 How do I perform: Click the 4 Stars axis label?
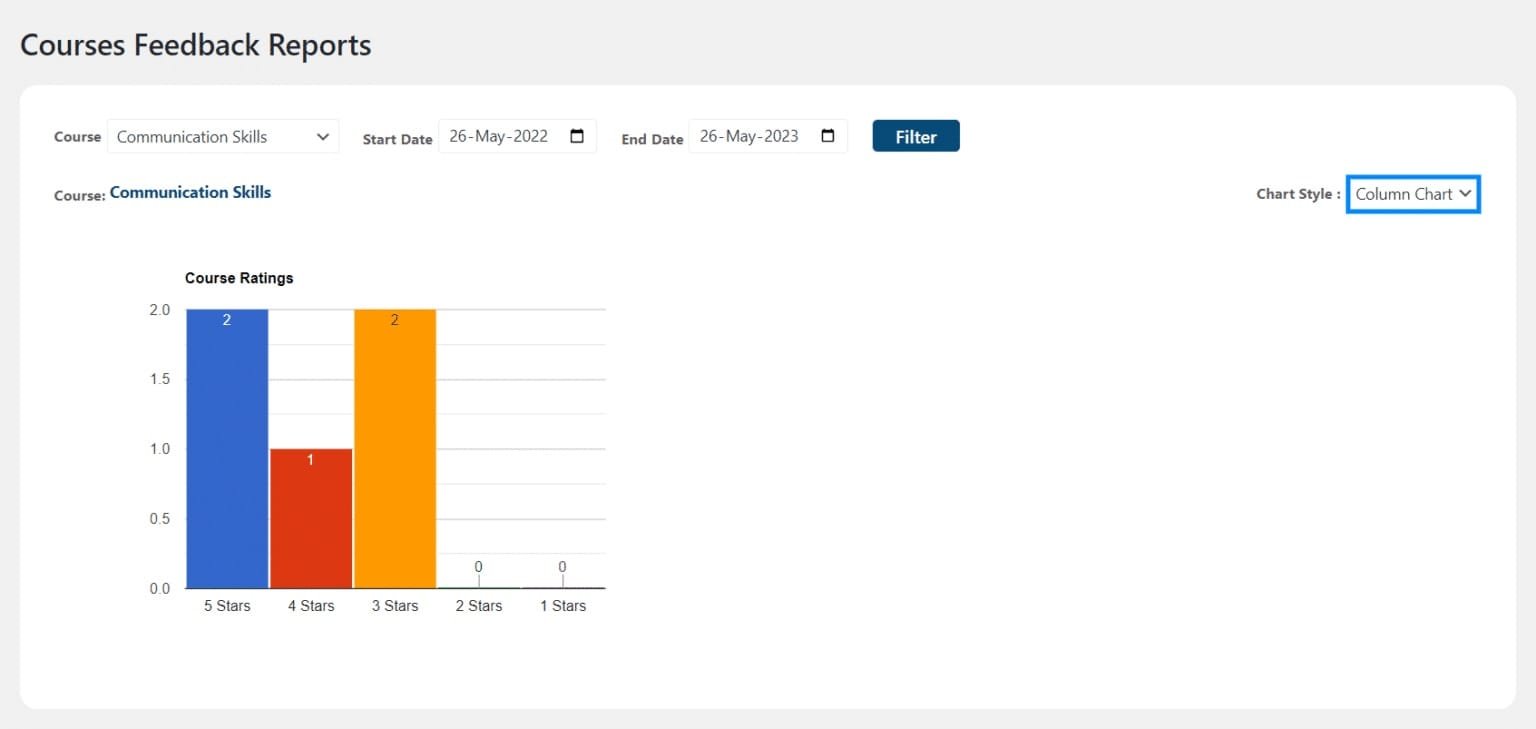pyautogui.click(x=311, y=606)
